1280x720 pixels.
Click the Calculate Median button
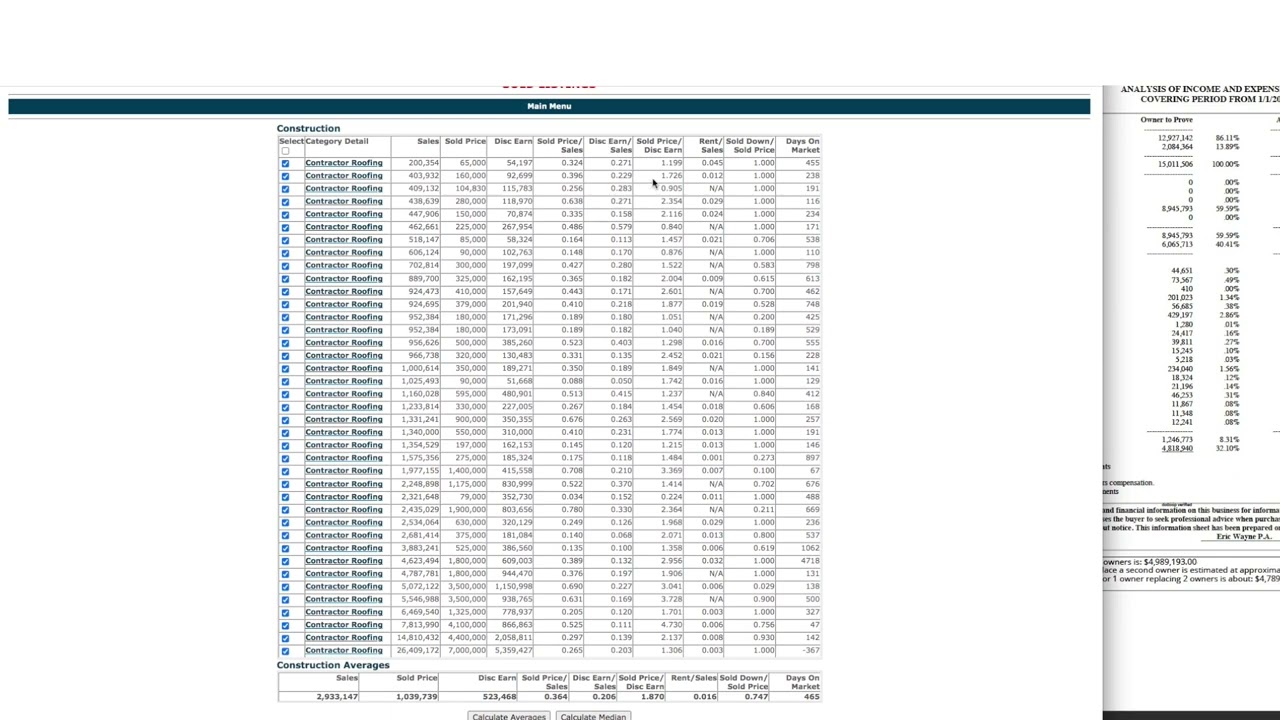pos(593,716)
